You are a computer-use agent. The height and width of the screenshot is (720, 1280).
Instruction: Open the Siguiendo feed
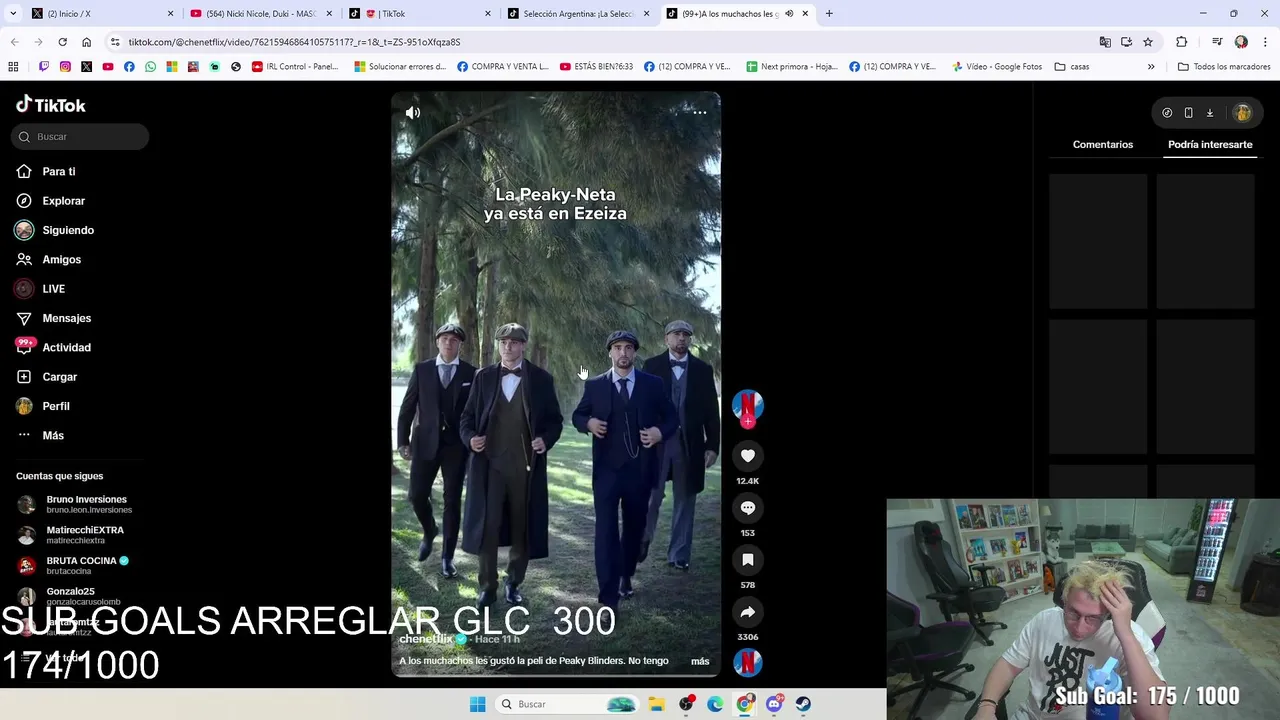[x=68, y=230]
